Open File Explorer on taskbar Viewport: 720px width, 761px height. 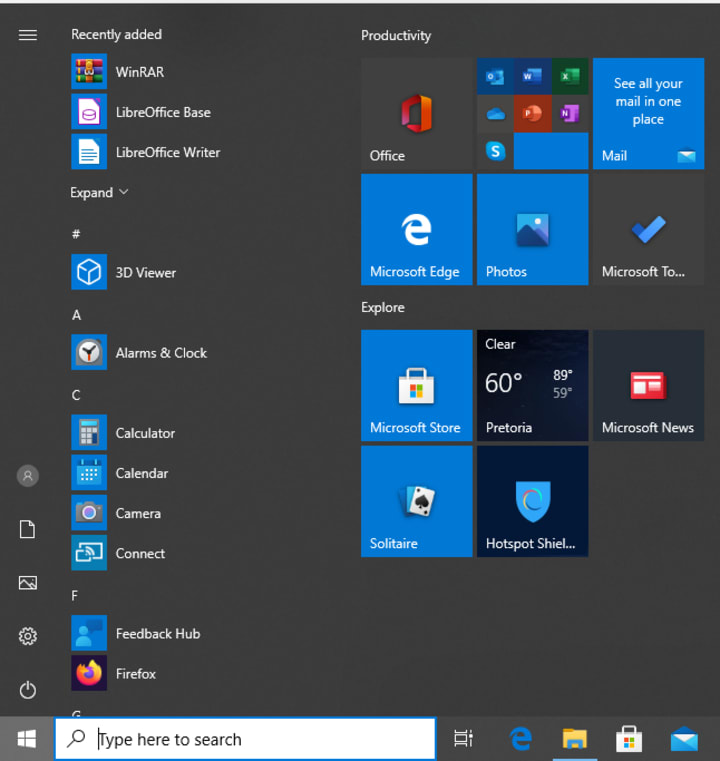coord(575,739)
